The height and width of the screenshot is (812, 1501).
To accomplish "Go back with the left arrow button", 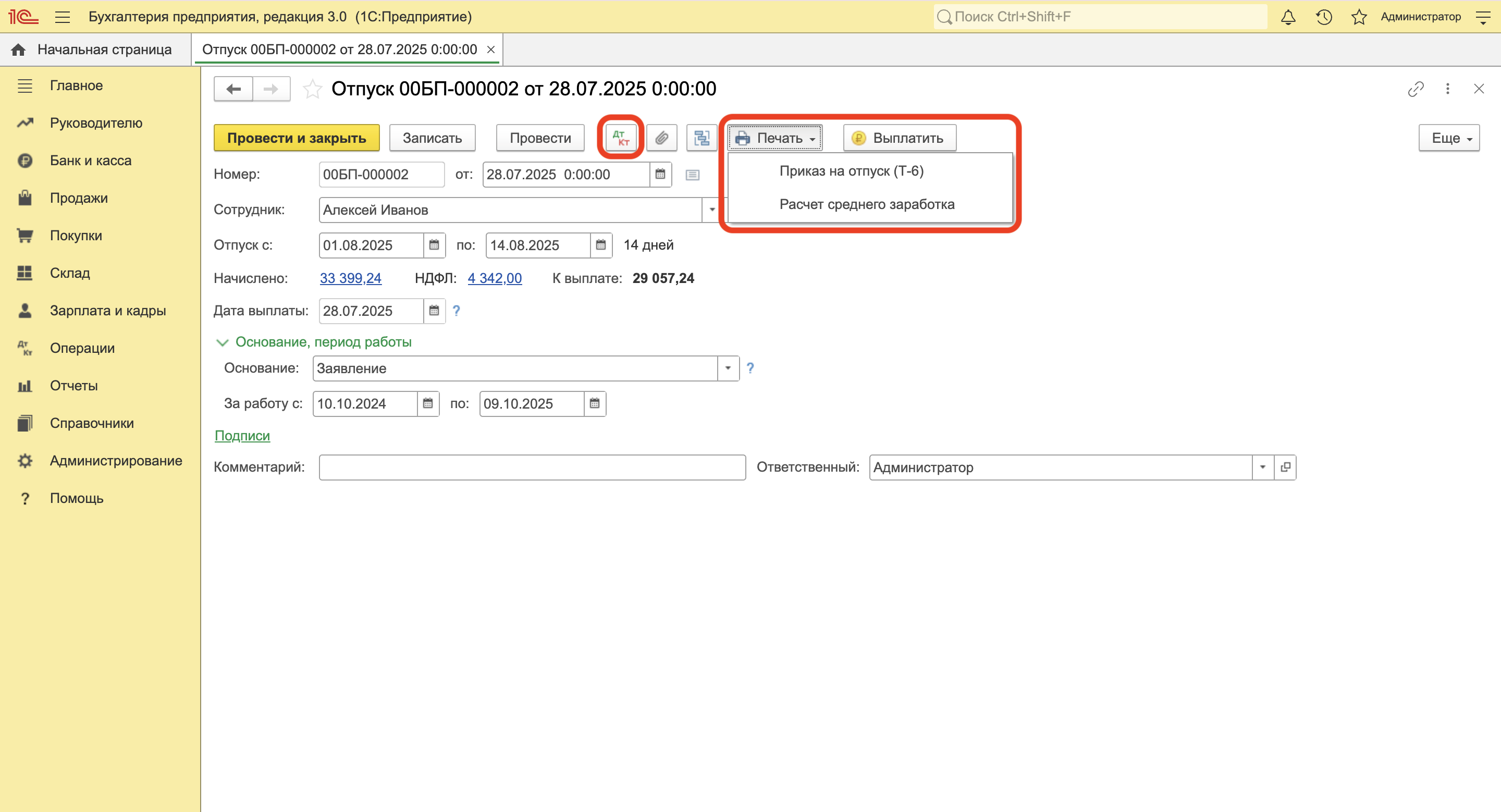I will coord(233,89).
